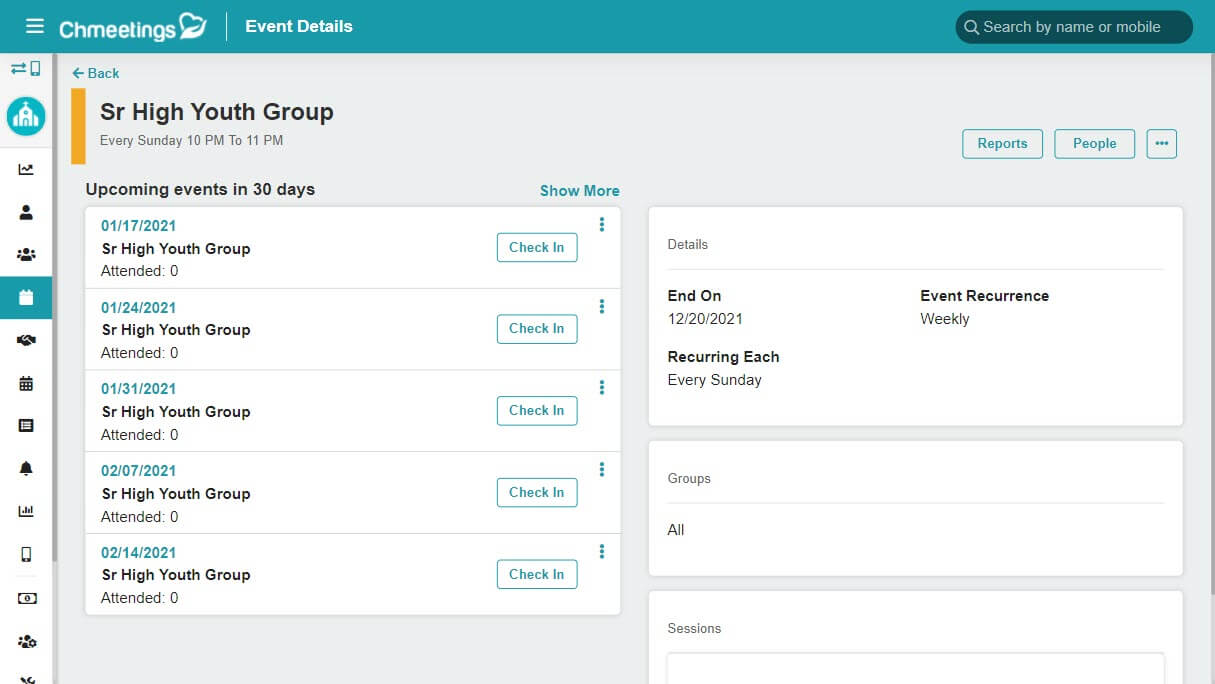Select the giving money icon in the sidebar

coord(25,598)
